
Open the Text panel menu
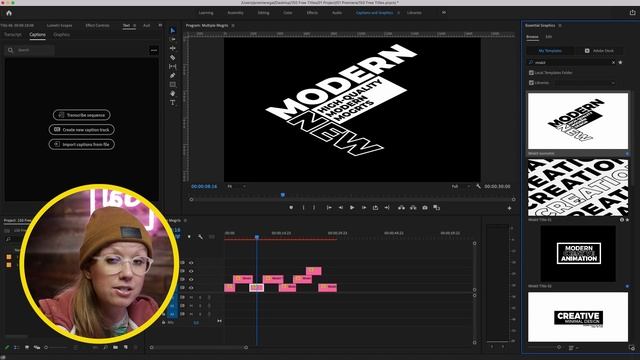pos(134,25)
